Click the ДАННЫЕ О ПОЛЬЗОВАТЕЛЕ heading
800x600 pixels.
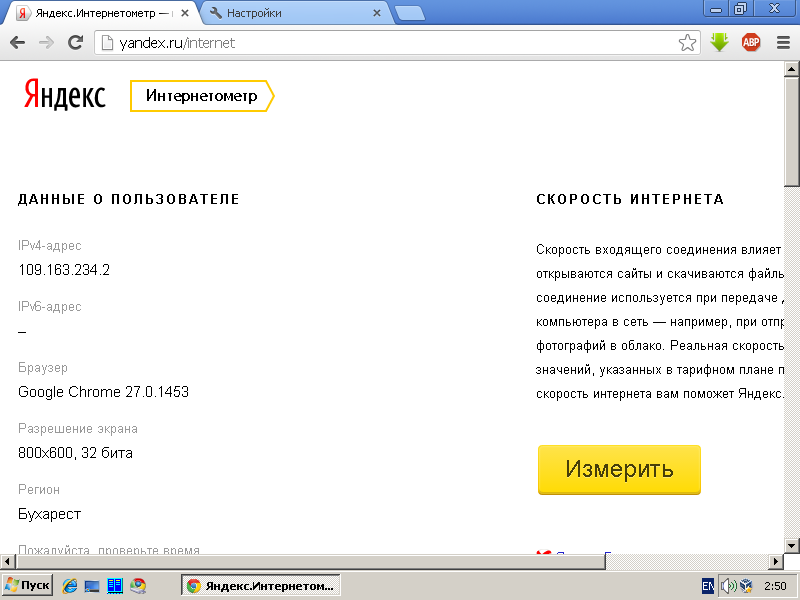(129, 199)
